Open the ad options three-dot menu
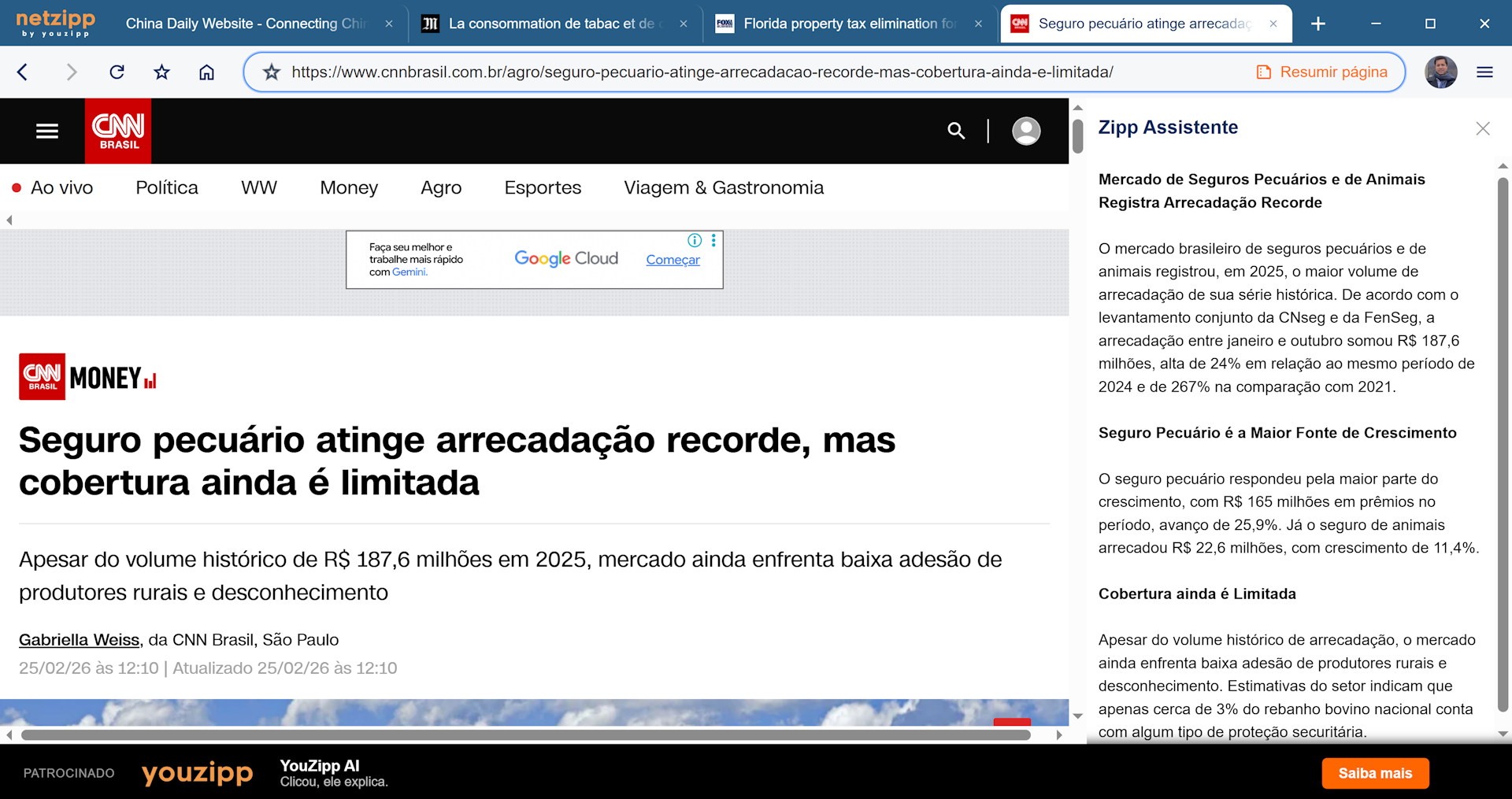 coord(713,240)
